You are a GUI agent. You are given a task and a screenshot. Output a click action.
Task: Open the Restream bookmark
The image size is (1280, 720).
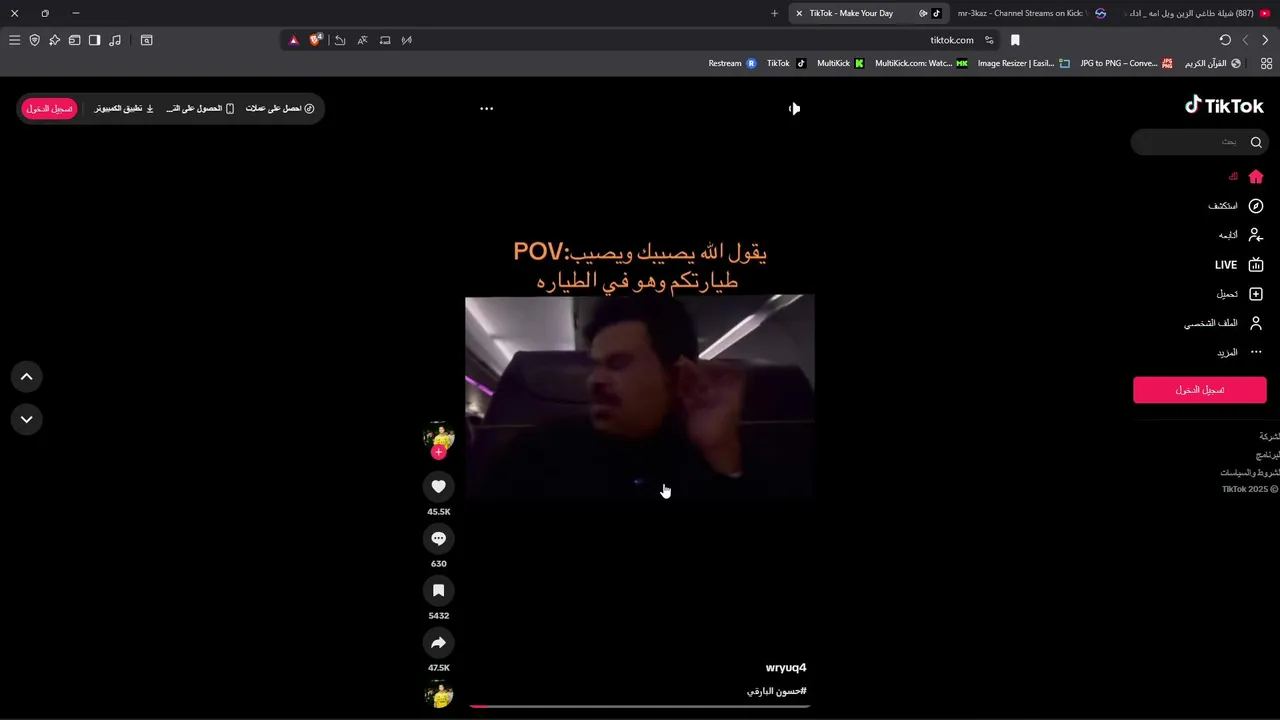pyautogui.click(x=732, y=63)
